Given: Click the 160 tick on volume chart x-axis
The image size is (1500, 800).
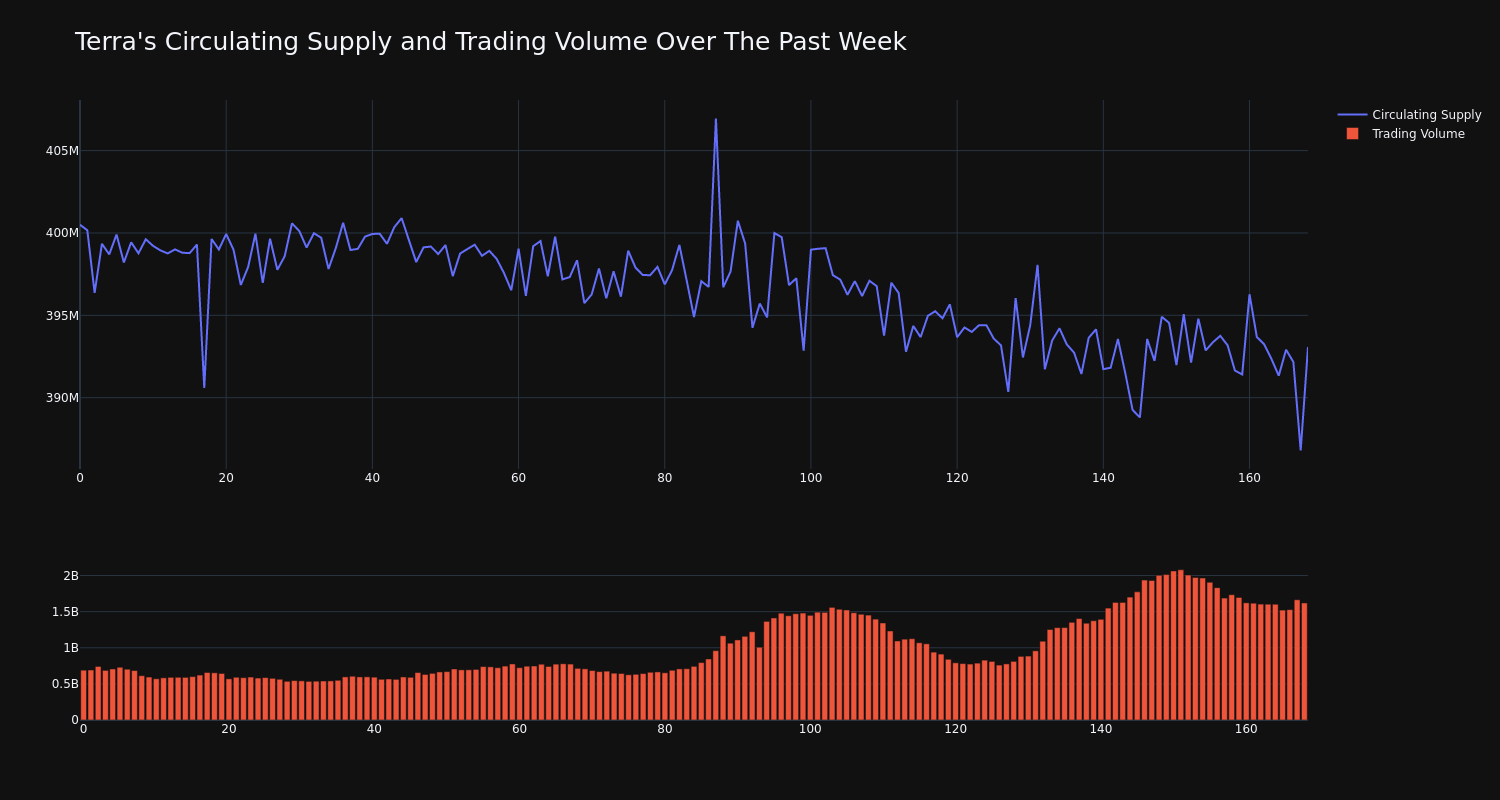Looking at the screenshot, I should click(1246, 730).
